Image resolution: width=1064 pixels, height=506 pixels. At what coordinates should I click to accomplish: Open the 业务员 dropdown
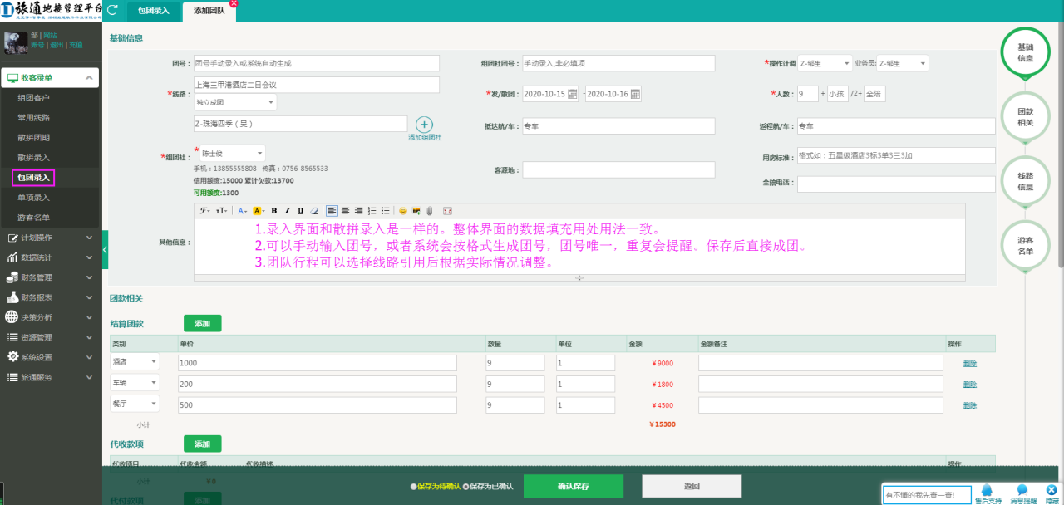tap(902, 63)
